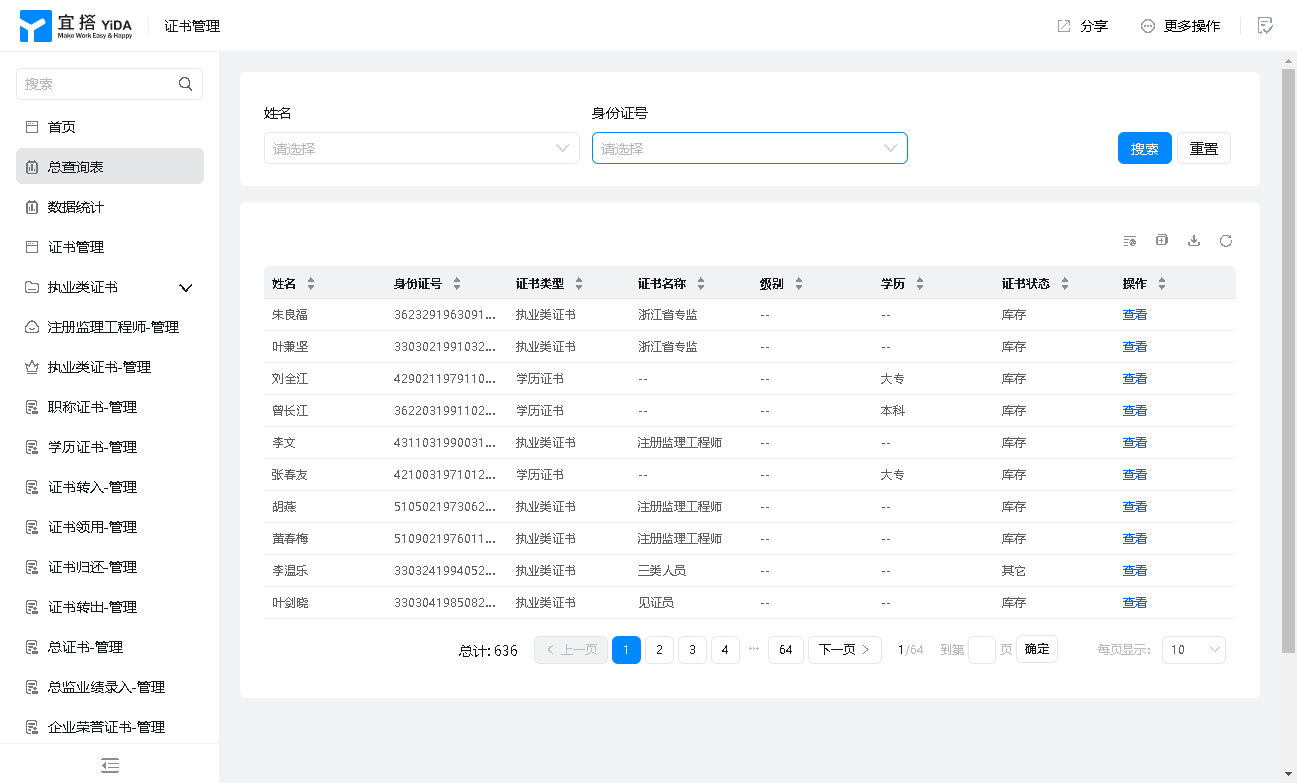
Task: Confirm page jump with 确定
Action: (x=1037, y=649)
